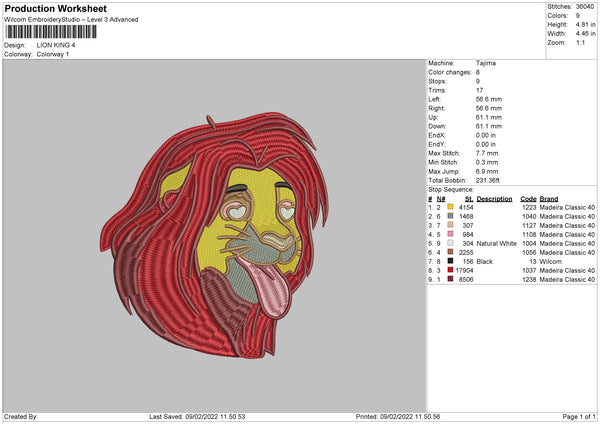Viewport: 600px width, 424px height.
Task: Select the LION KING 4 design name
Action: click(58, 45)
